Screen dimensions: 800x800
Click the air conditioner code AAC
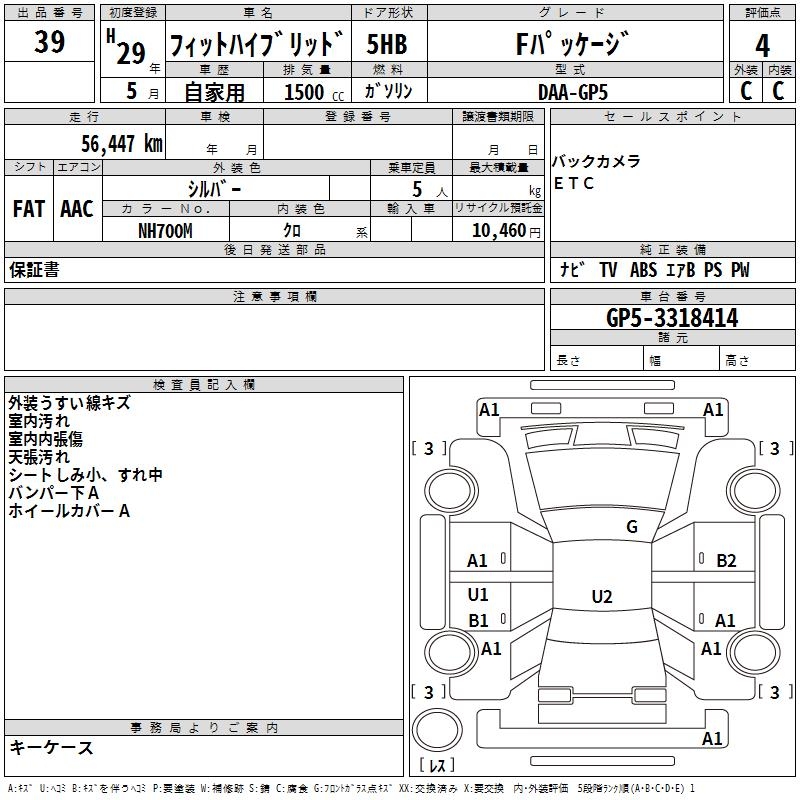click(77, 209)
